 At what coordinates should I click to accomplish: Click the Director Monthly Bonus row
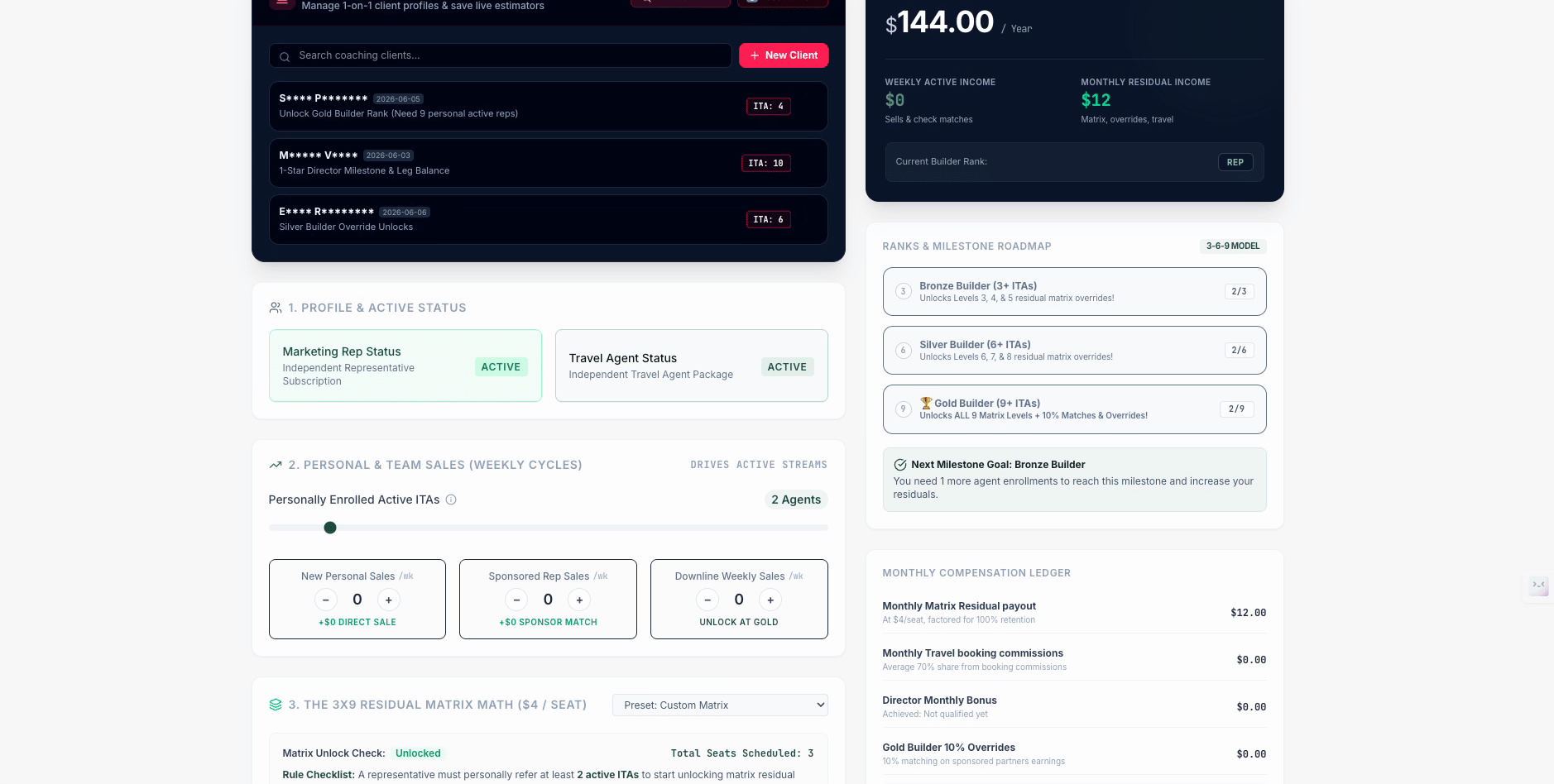point(1074,706)
